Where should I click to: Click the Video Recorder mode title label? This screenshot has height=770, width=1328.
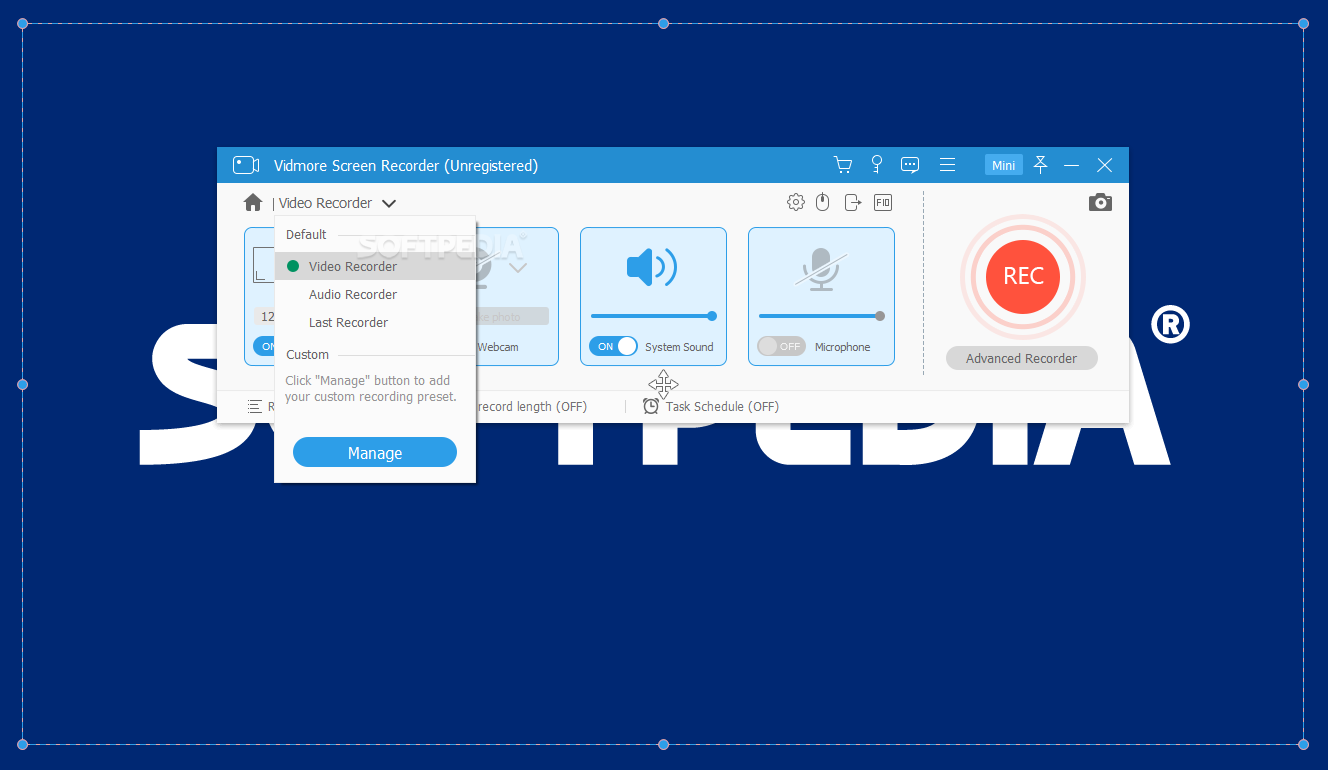tap(325, 203)
